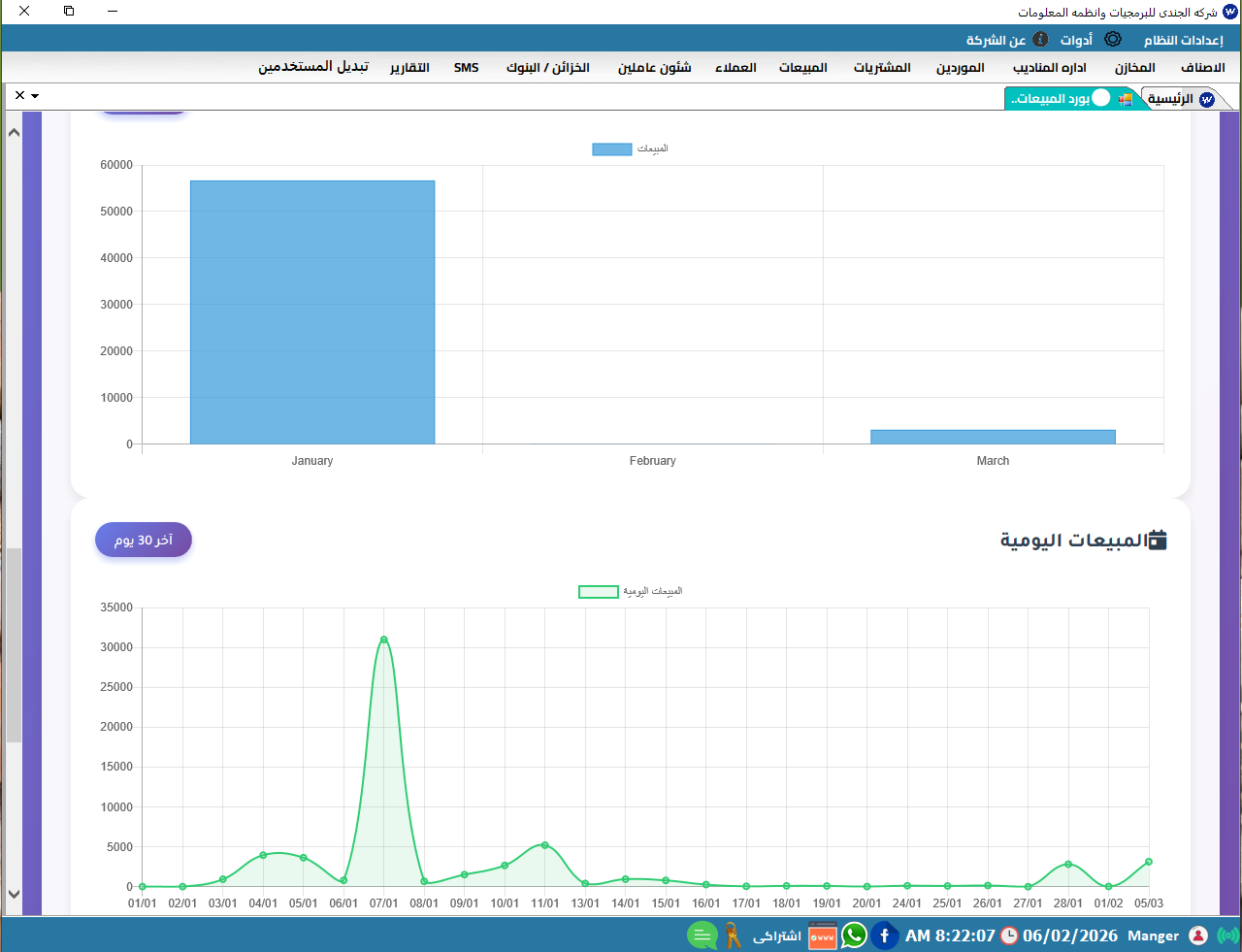Click the info icon beside عن الشركة
This screenshot has width=1242, height=952.
(1040, 40)
